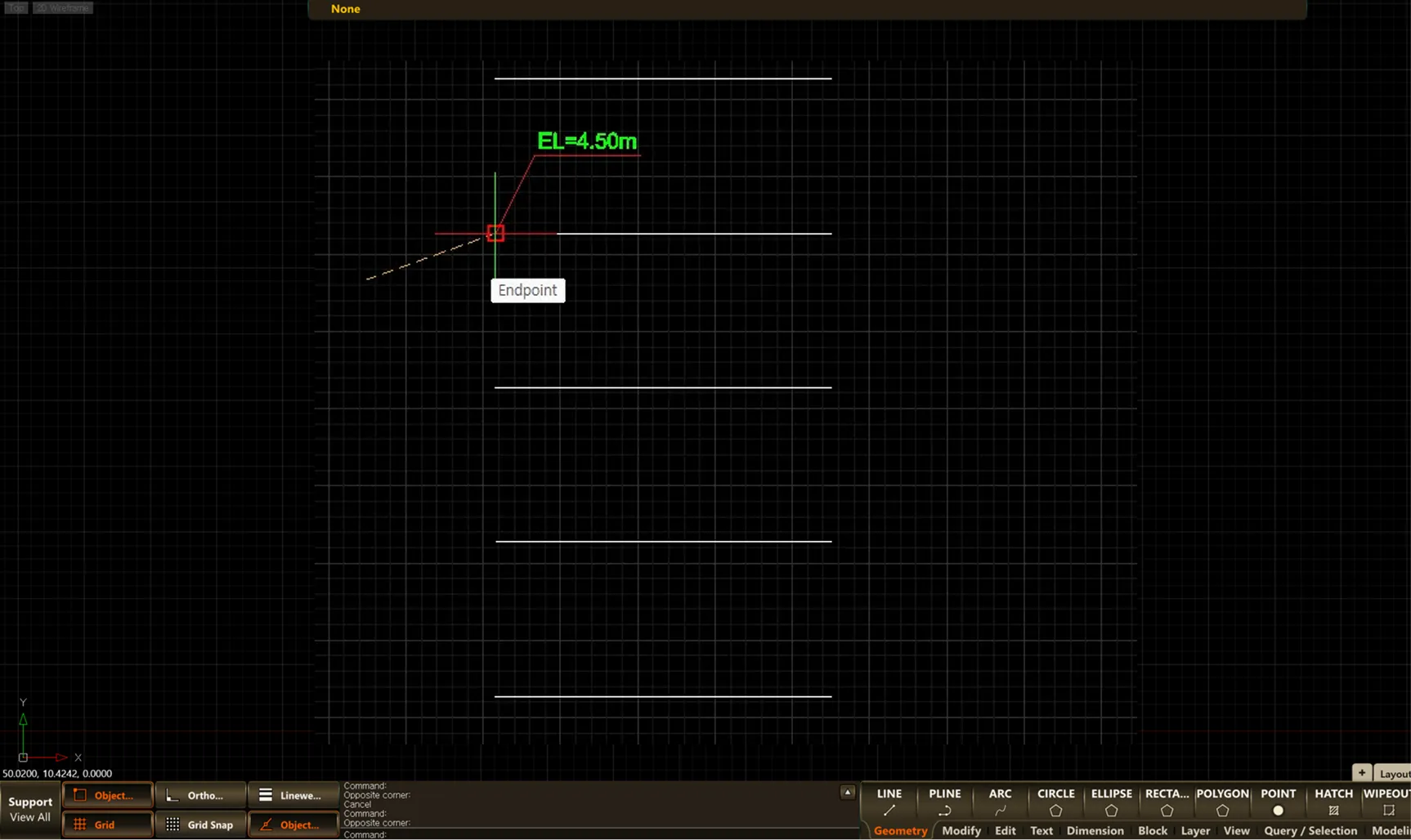Choose the POLYGON tool
This screenshot has width=1411, height=840.
(1222, 802)
